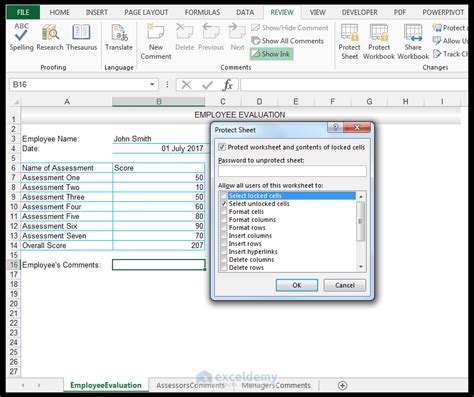Select the EmployeeEvaluation sheet tab
The image size is (474, 397).
click(106, 385)
